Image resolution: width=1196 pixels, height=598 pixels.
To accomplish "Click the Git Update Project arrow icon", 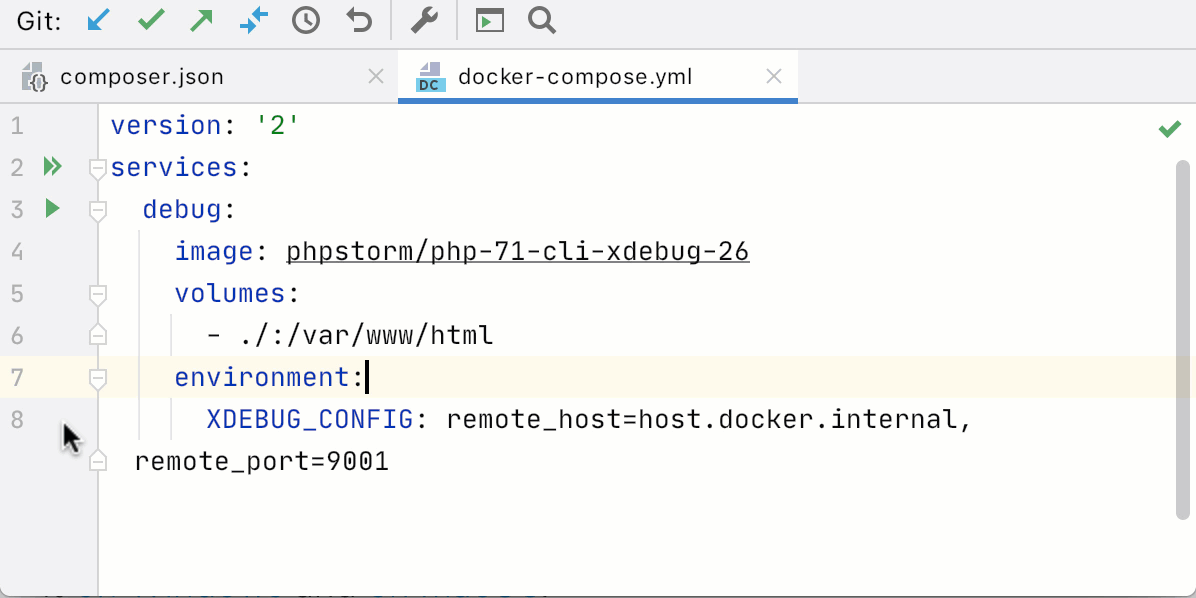I will pos(98,20).
